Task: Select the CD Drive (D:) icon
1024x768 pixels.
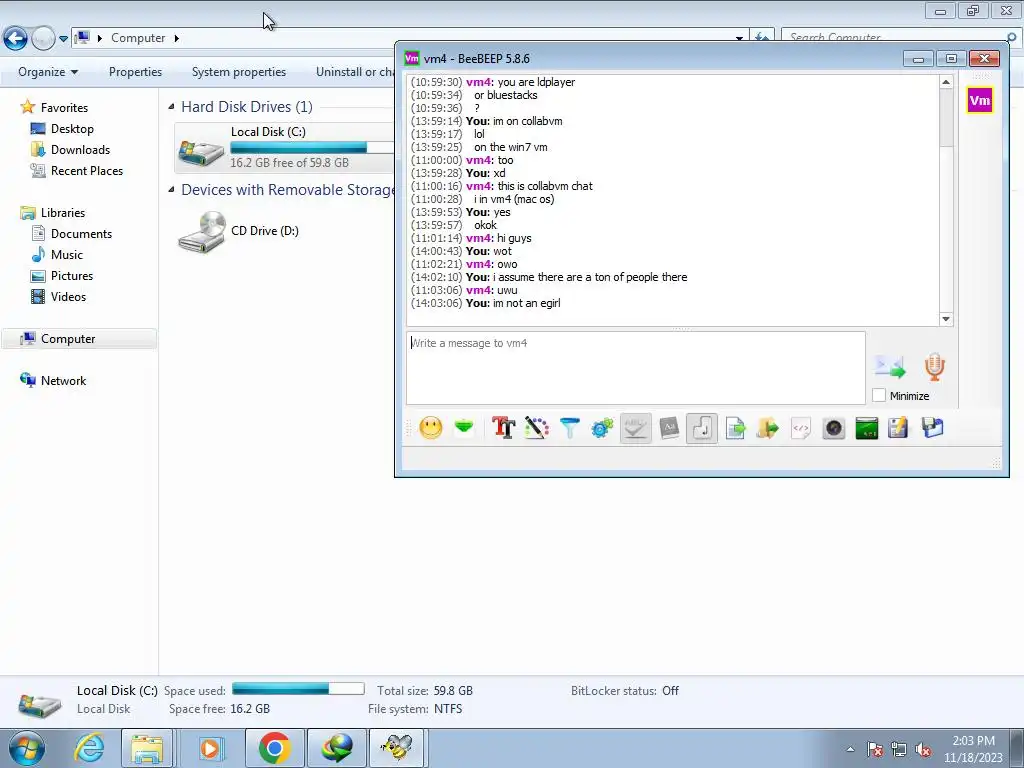Action: (x=239, y=231)
